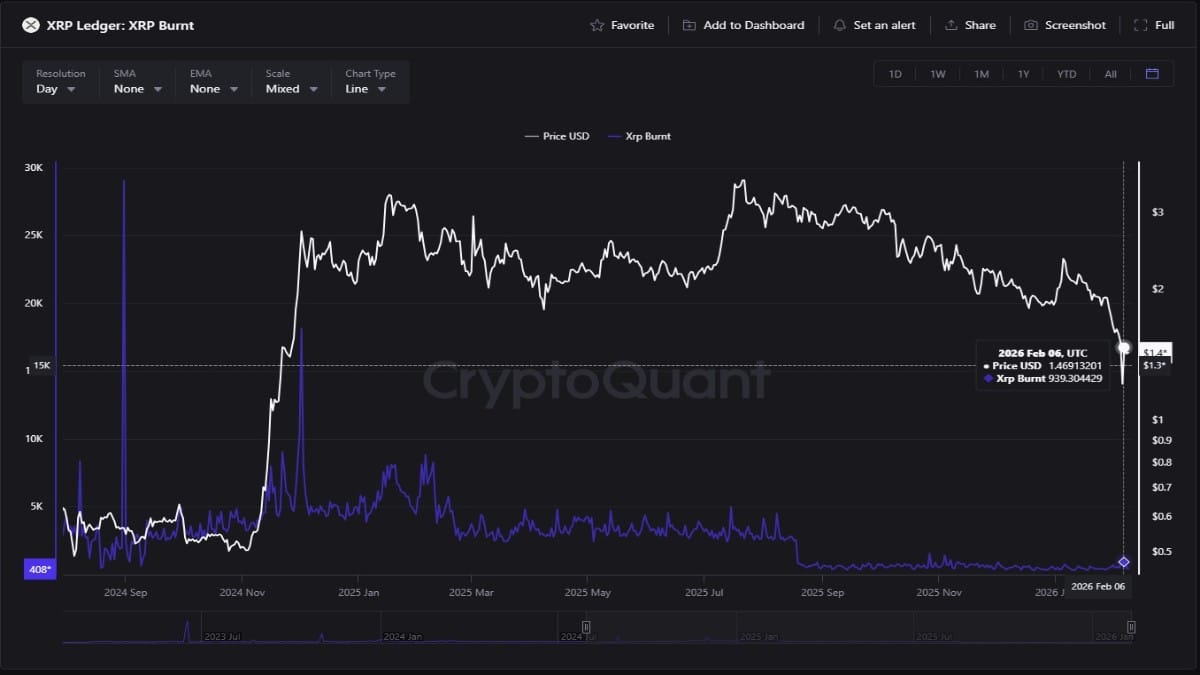Select the All time range
1200x675 pixels.
1111,74
